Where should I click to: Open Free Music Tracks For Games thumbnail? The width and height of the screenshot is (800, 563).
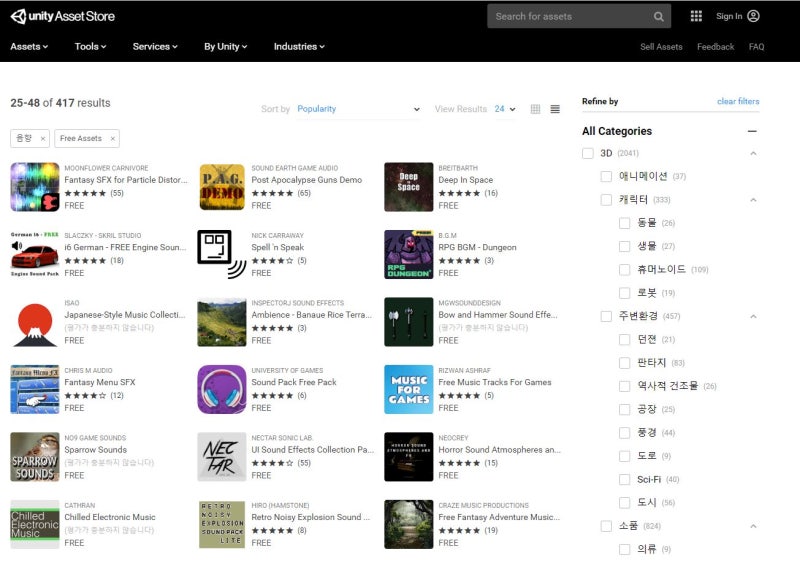pos(409,389)
